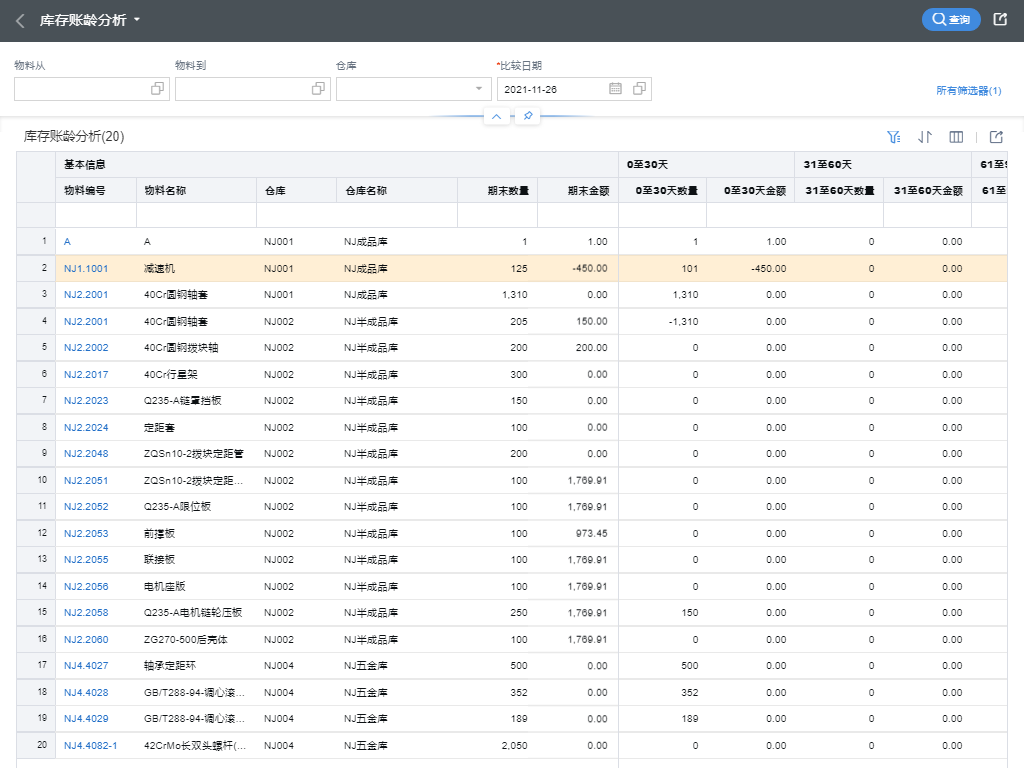Open material link NJ4.4027
The width and height of the screenshot is (1024, 768).
[x=86, y=665]
